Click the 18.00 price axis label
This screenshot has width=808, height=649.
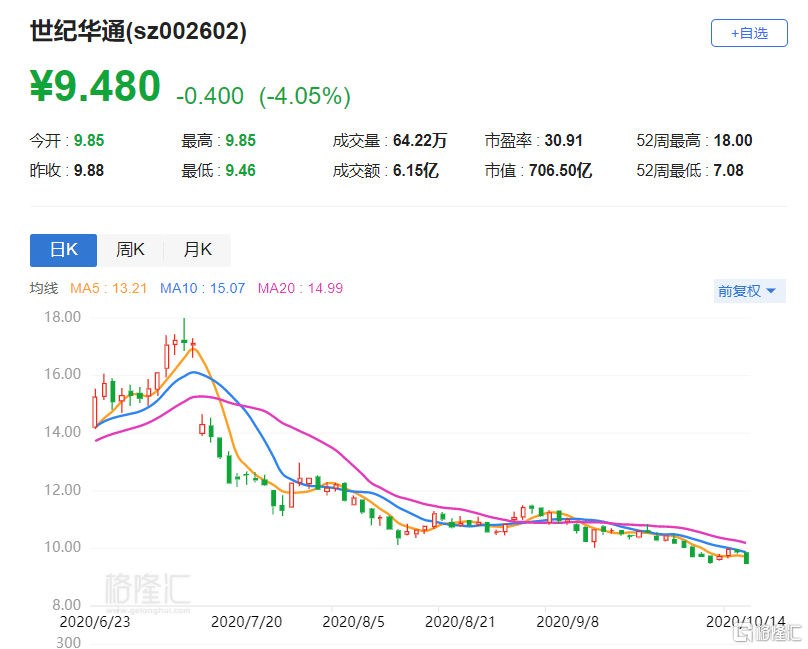pos(62,317)
